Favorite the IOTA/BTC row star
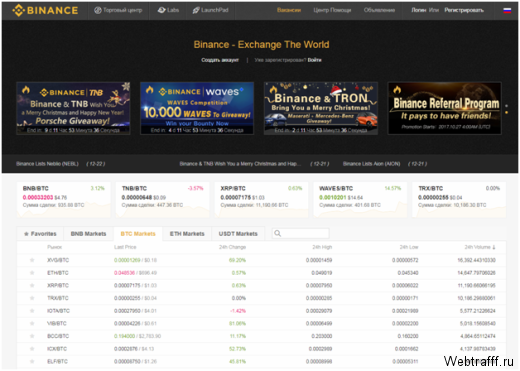 pos(32,311)
